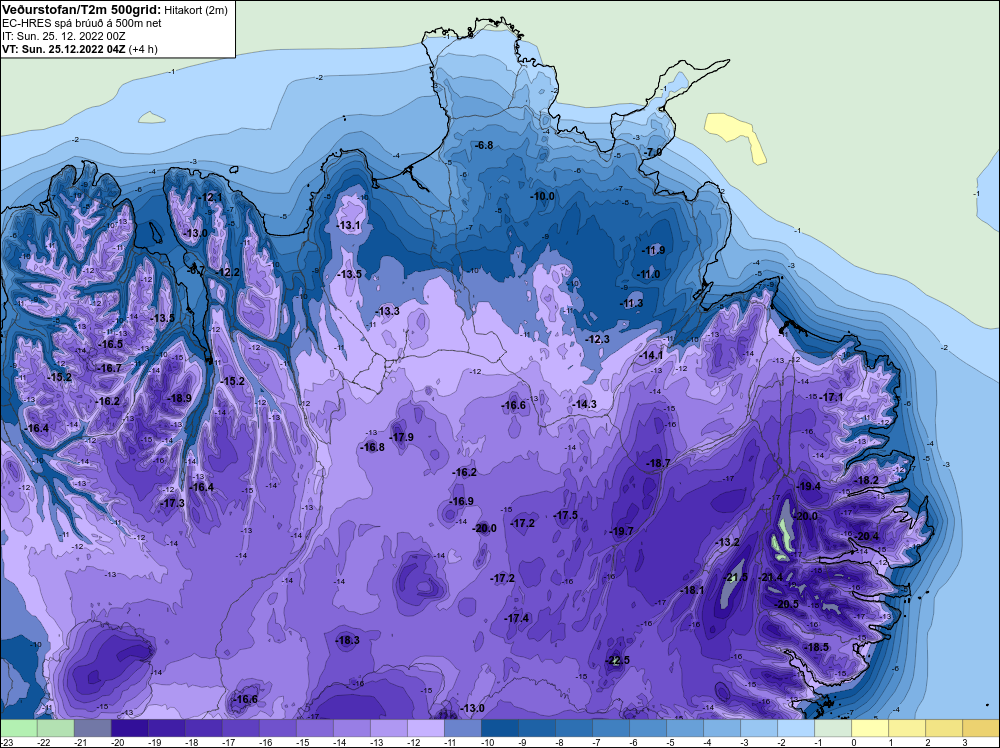The width and height of the screenshot is (1000, 748).
Task: Select the -18.7 temperature value
Action: pyautogui.click(x=658, y=463)
